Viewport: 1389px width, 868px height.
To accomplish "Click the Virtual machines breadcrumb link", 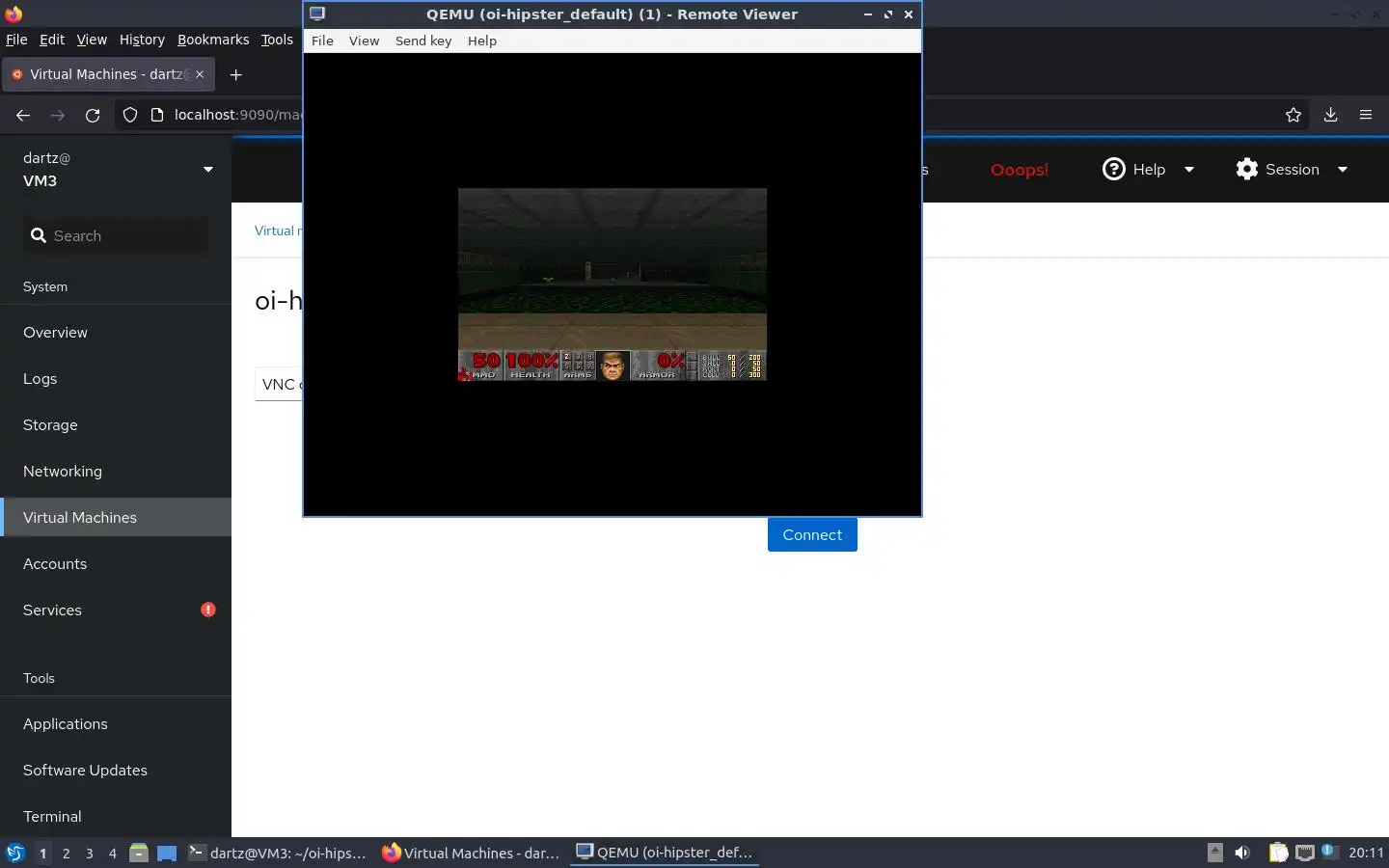I will (x=278, y=231).
